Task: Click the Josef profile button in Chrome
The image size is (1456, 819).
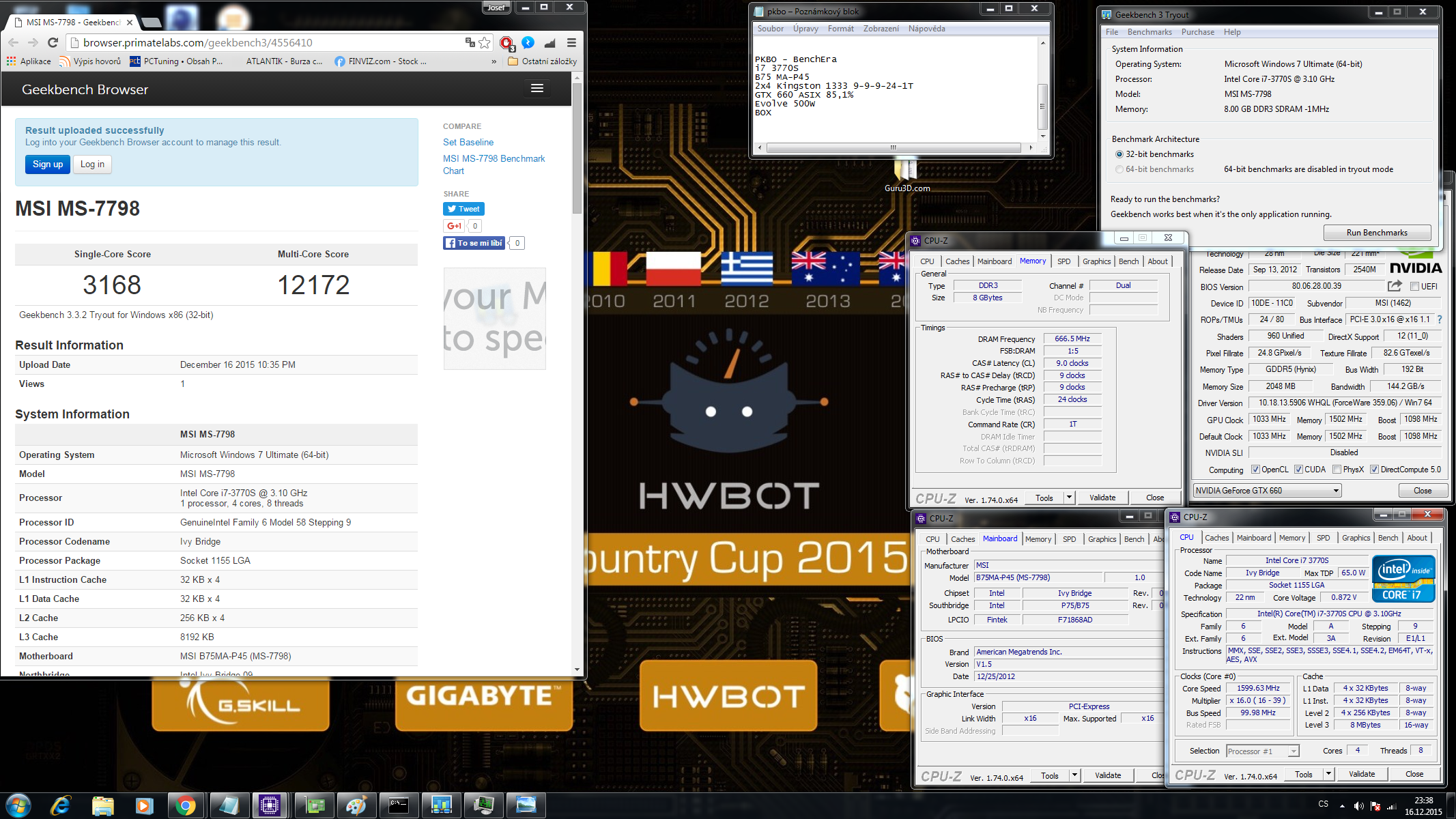Action: 496,8
